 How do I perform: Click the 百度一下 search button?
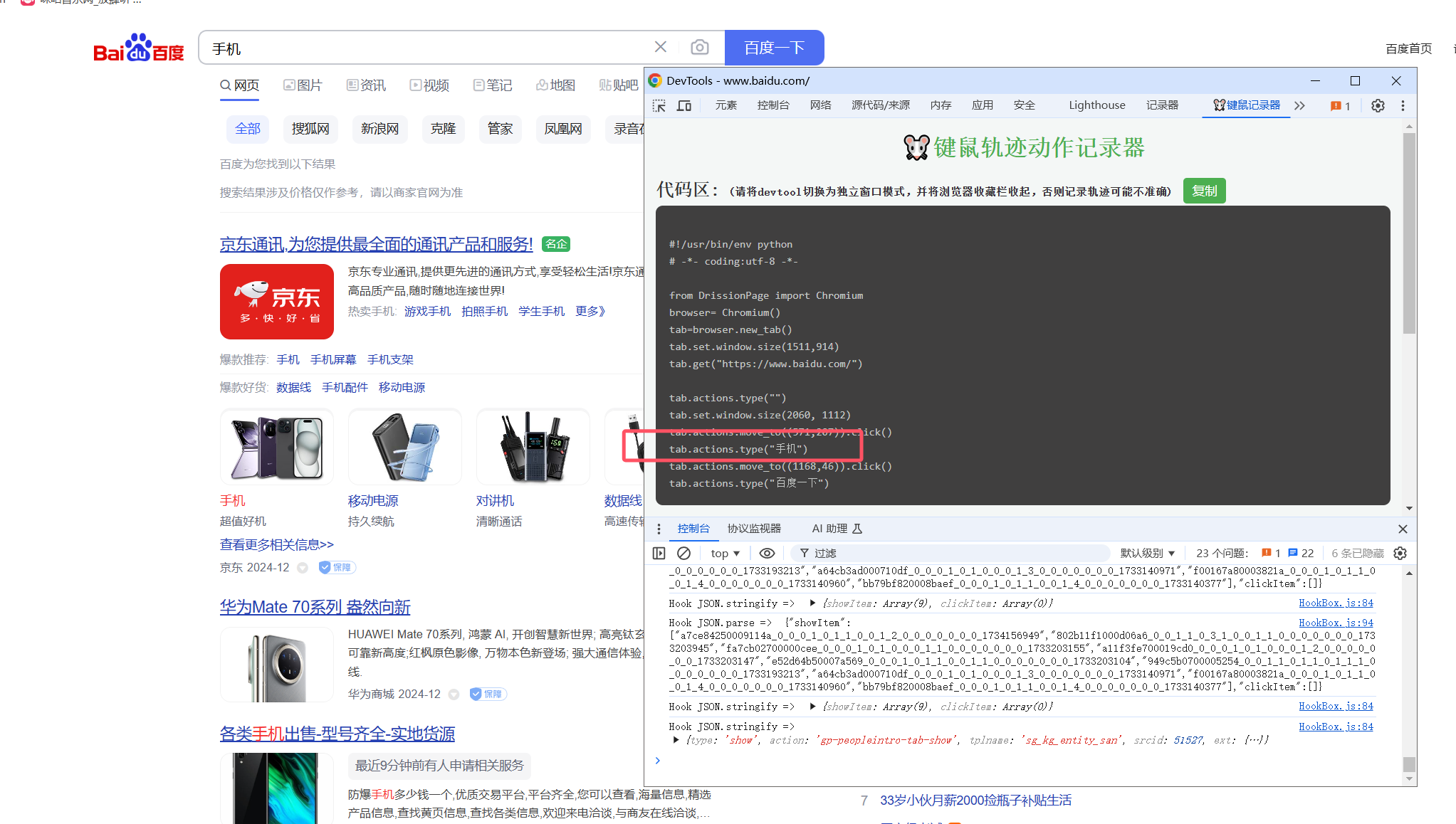coord(775,48)
